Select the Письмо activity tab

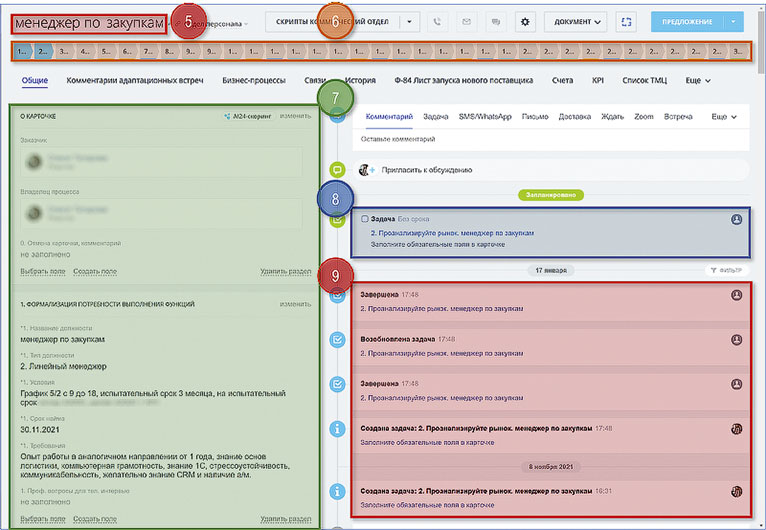click(535, 117)
